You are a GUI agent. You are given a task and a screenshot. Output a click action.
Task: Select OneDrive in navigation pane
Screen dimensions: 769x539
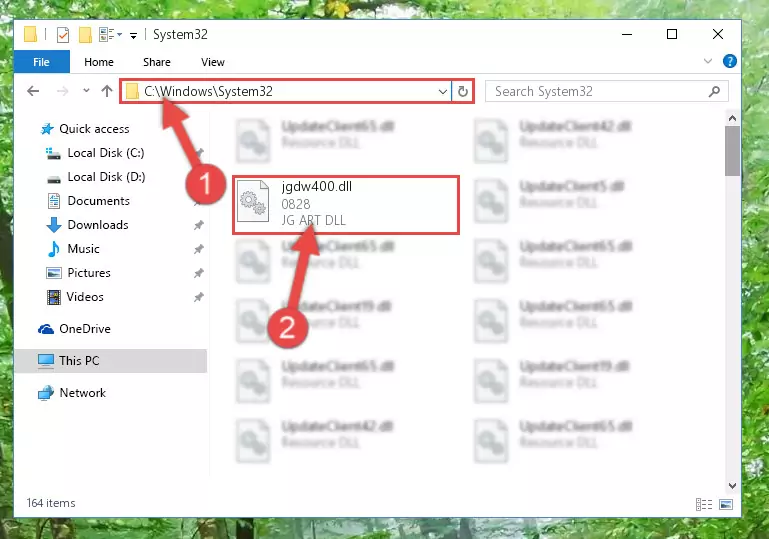75,329
